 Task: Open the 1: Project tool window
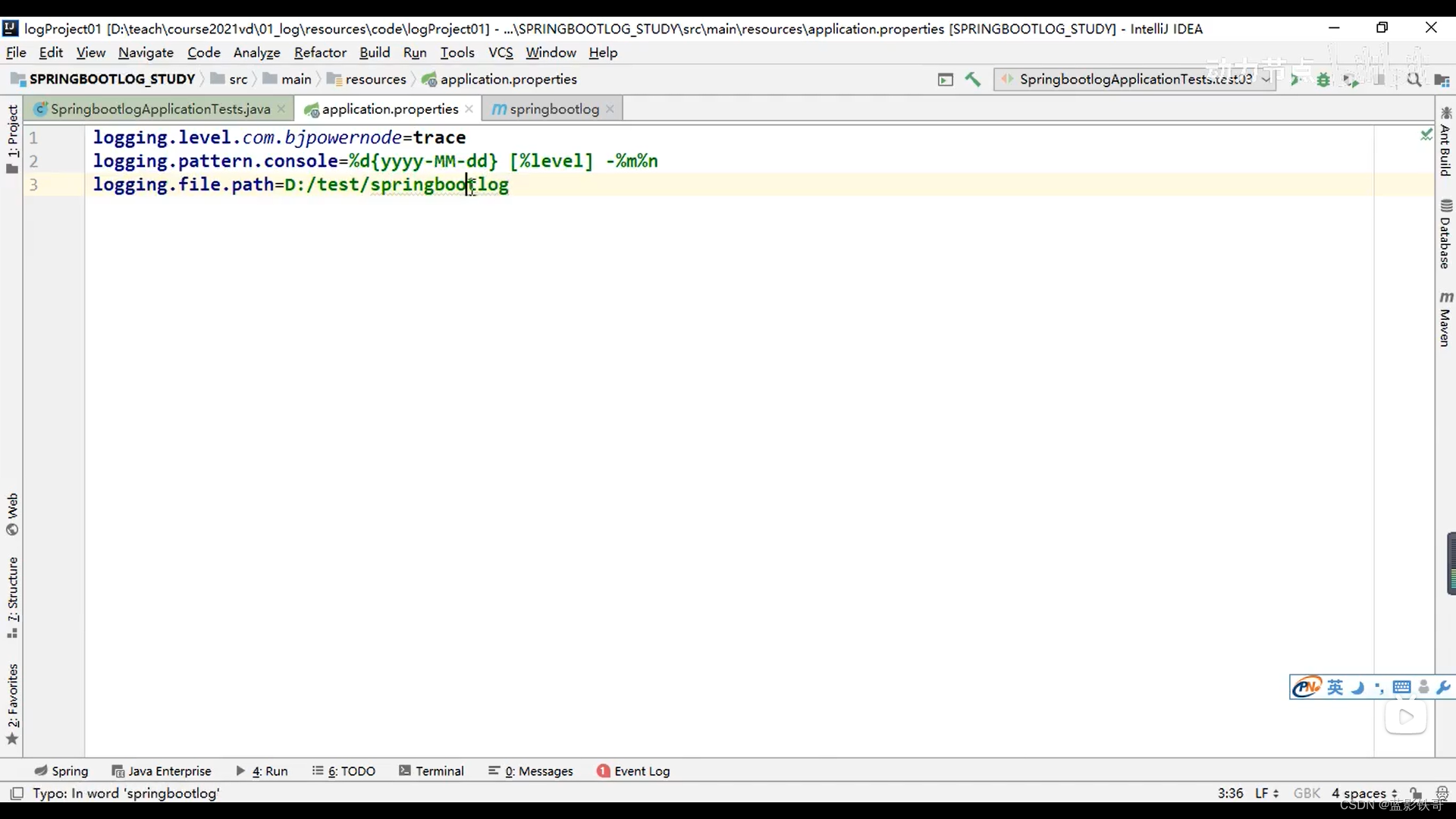[x=12, y=139]
